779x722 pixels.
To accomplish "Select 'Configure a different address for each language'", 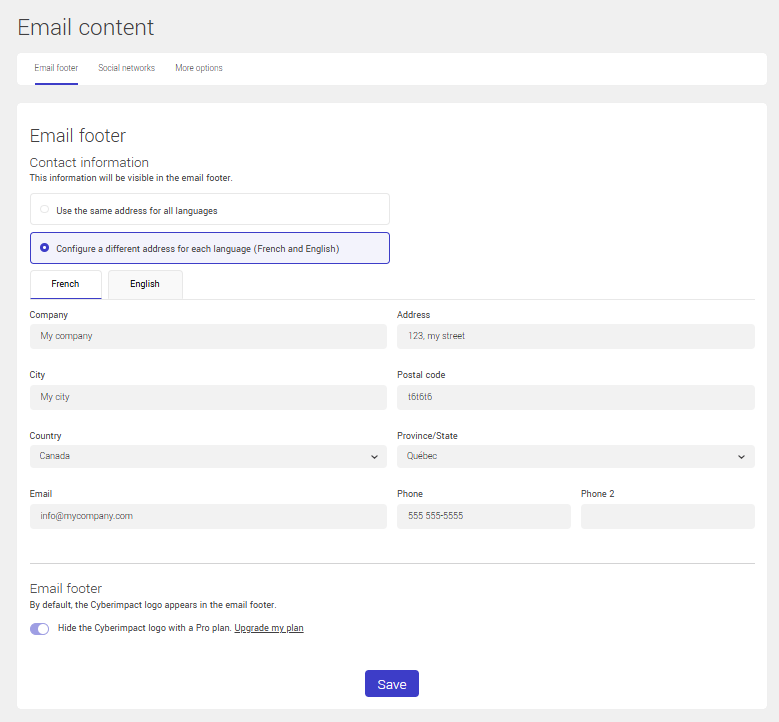I will click(210, 248).
